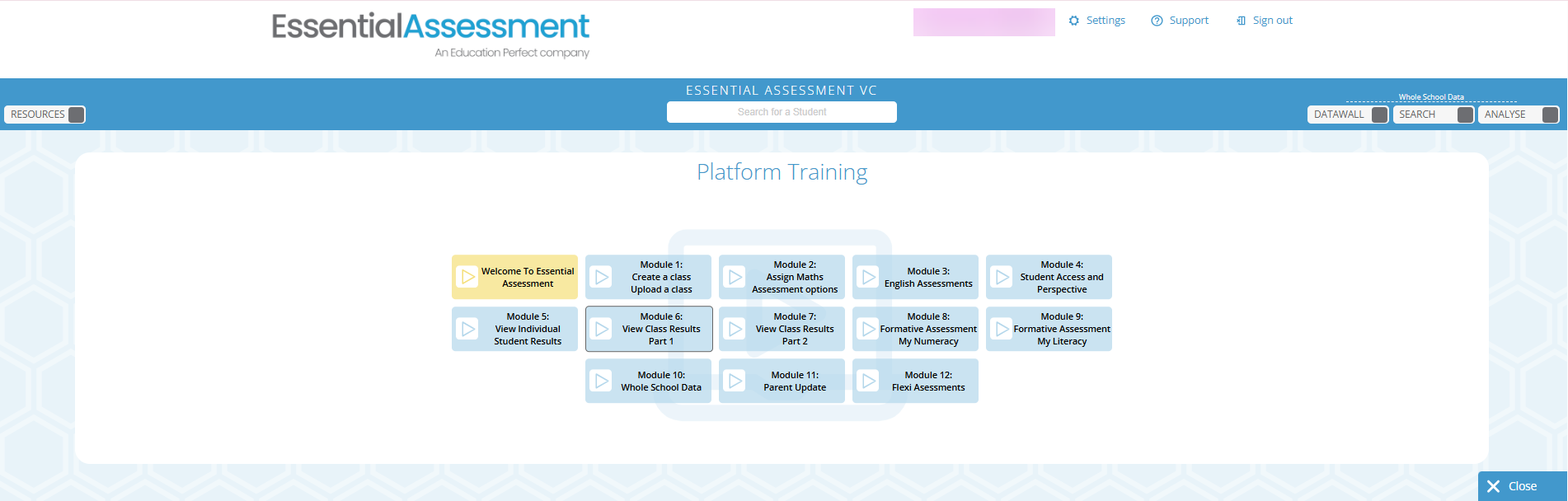Click the X icon on Close button
The image size is (1568, 501).
click(x=1493, y=486)
